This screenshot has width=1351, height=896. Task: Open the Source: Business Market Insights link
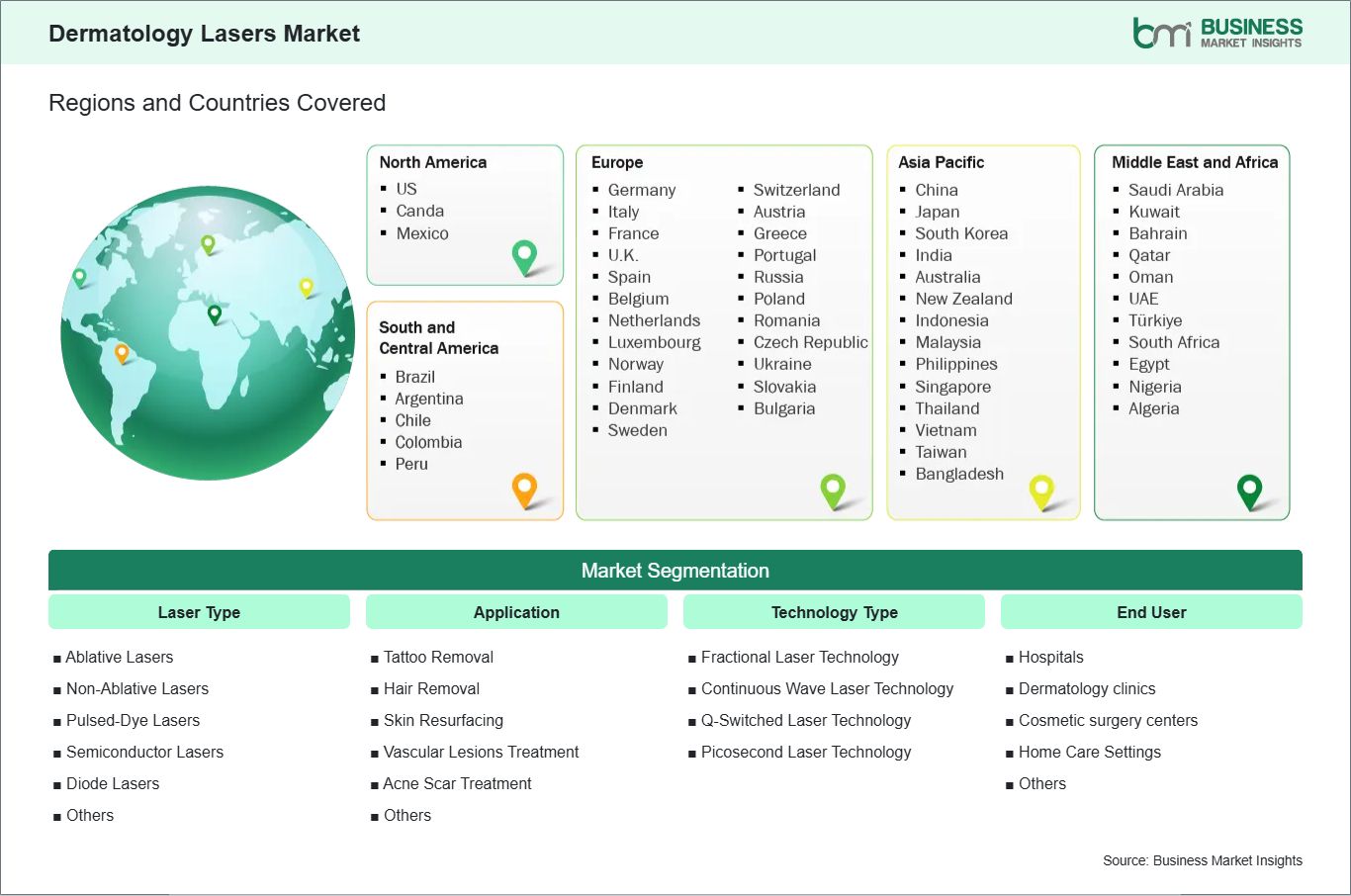[x=1202, y=860]
